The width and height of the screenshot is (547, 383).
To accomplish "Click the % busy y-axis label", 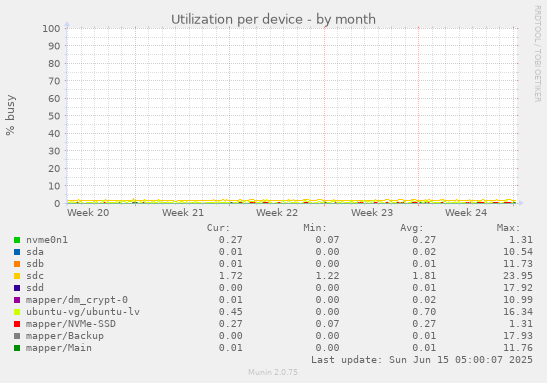I will point(10,115).
